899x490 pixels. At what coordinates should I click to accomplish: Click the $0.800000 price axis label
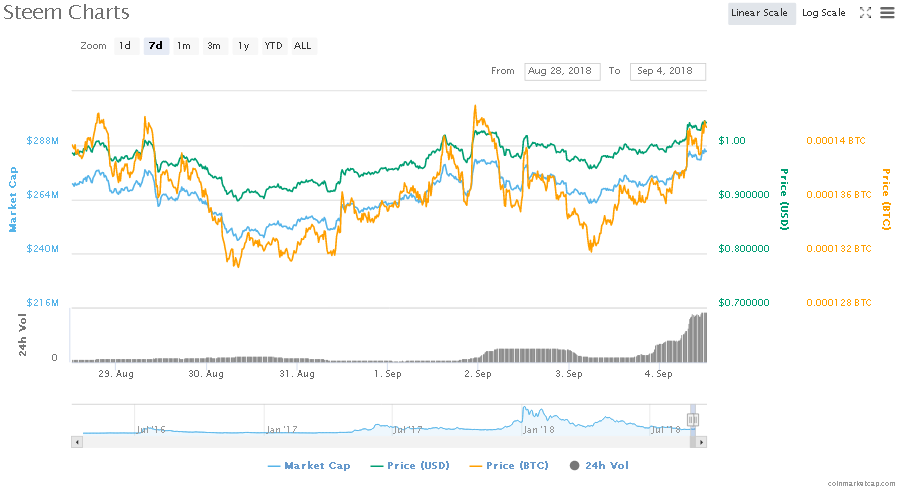click(x=744, y=249)
